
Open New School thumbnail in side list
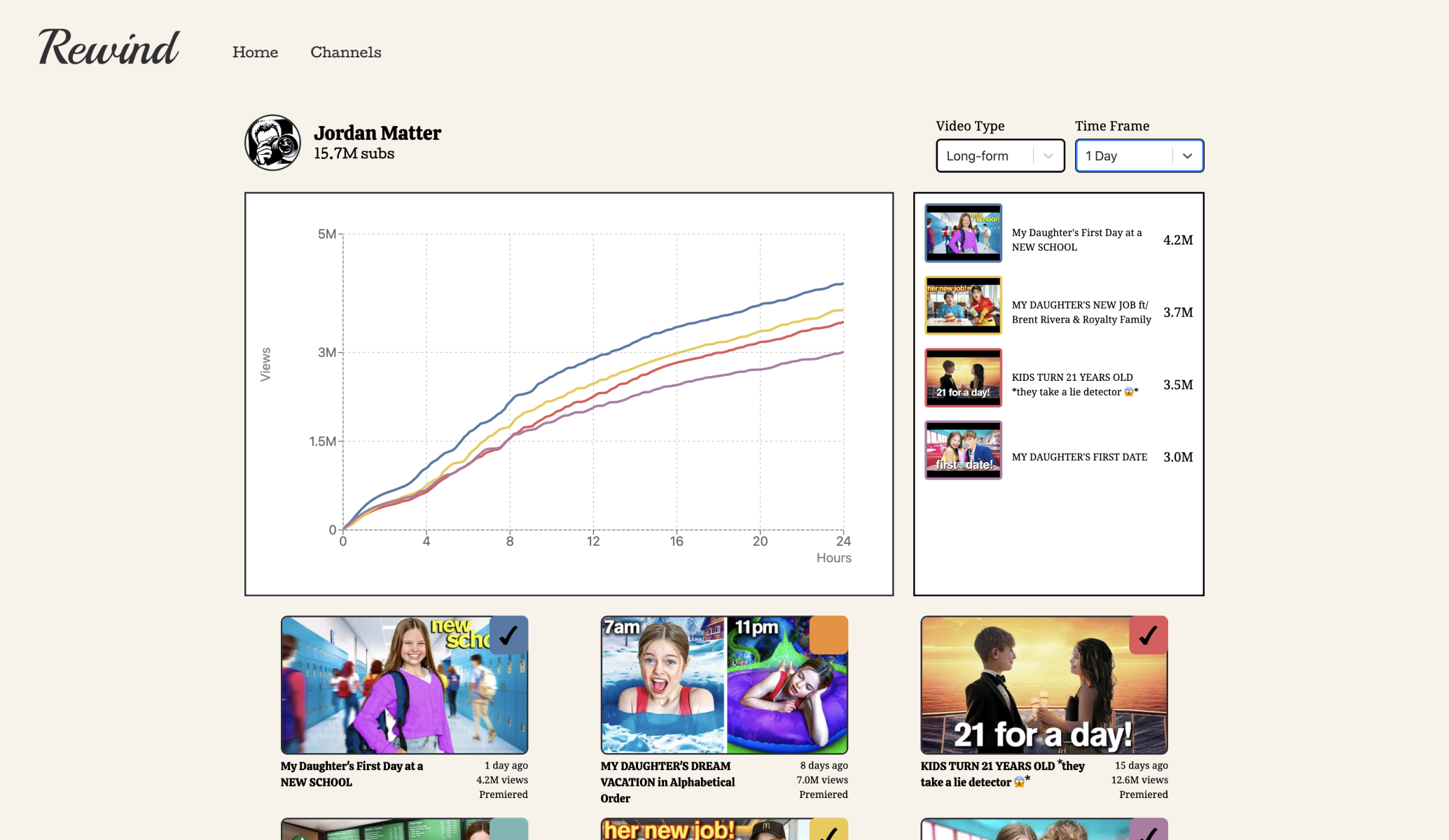click(964, 233)
